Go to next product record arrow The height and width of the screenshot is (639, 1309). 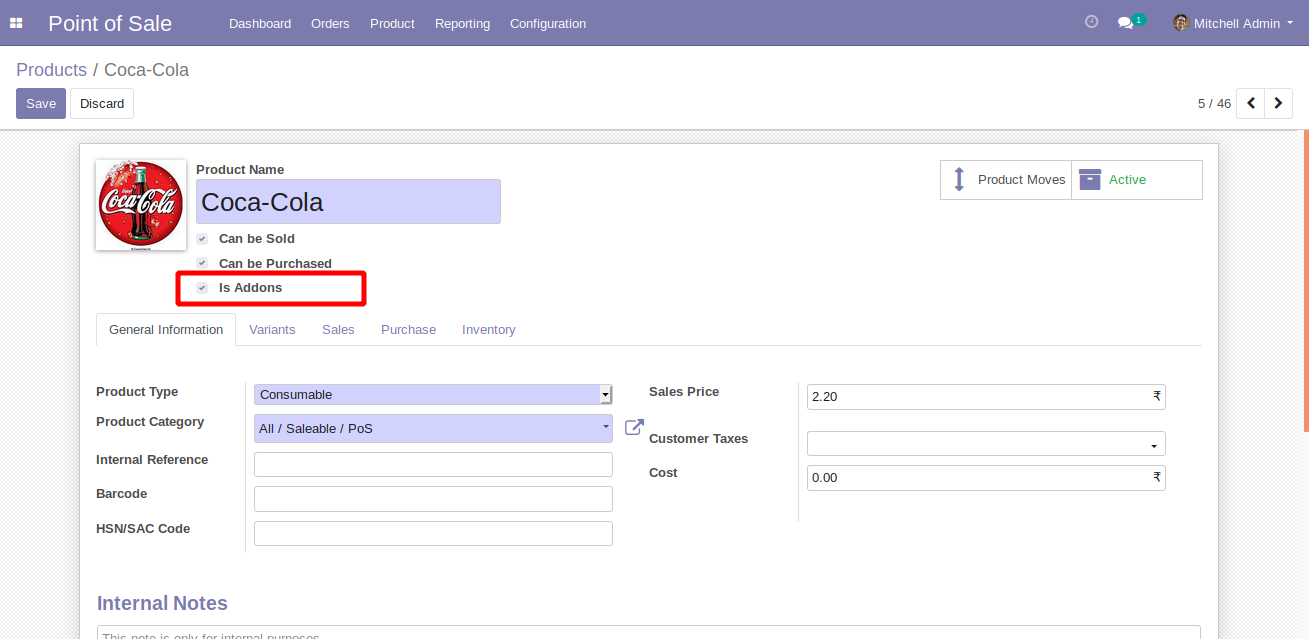(1278, 104)
